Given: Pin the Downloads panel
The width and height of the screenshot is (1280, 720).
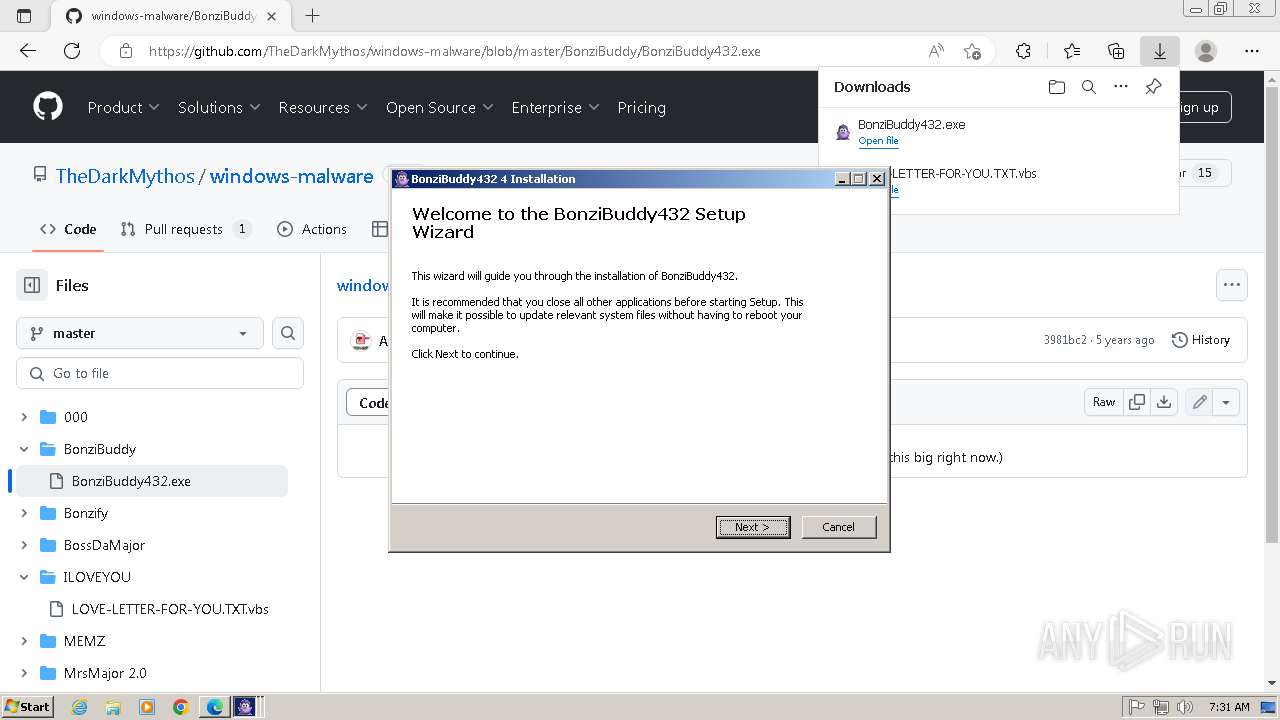Looking at the screenshot, I should (1153, 87).
